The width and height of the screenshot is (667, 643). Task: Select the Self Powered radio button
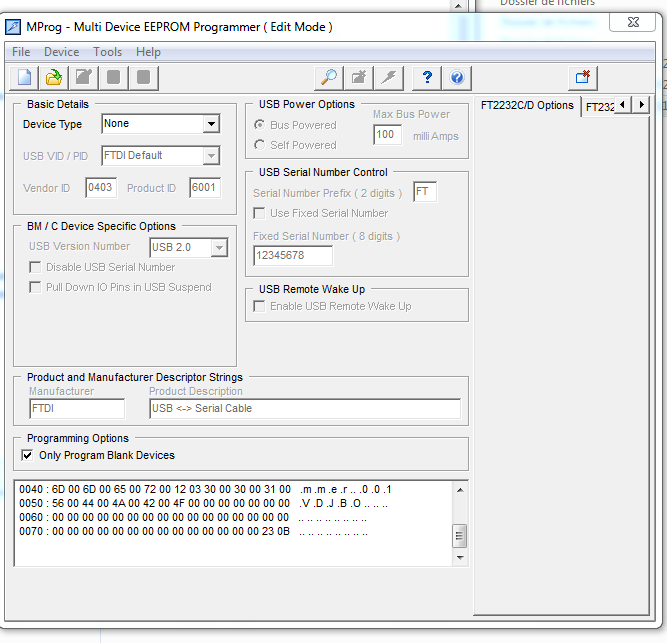tap(259, 145)
